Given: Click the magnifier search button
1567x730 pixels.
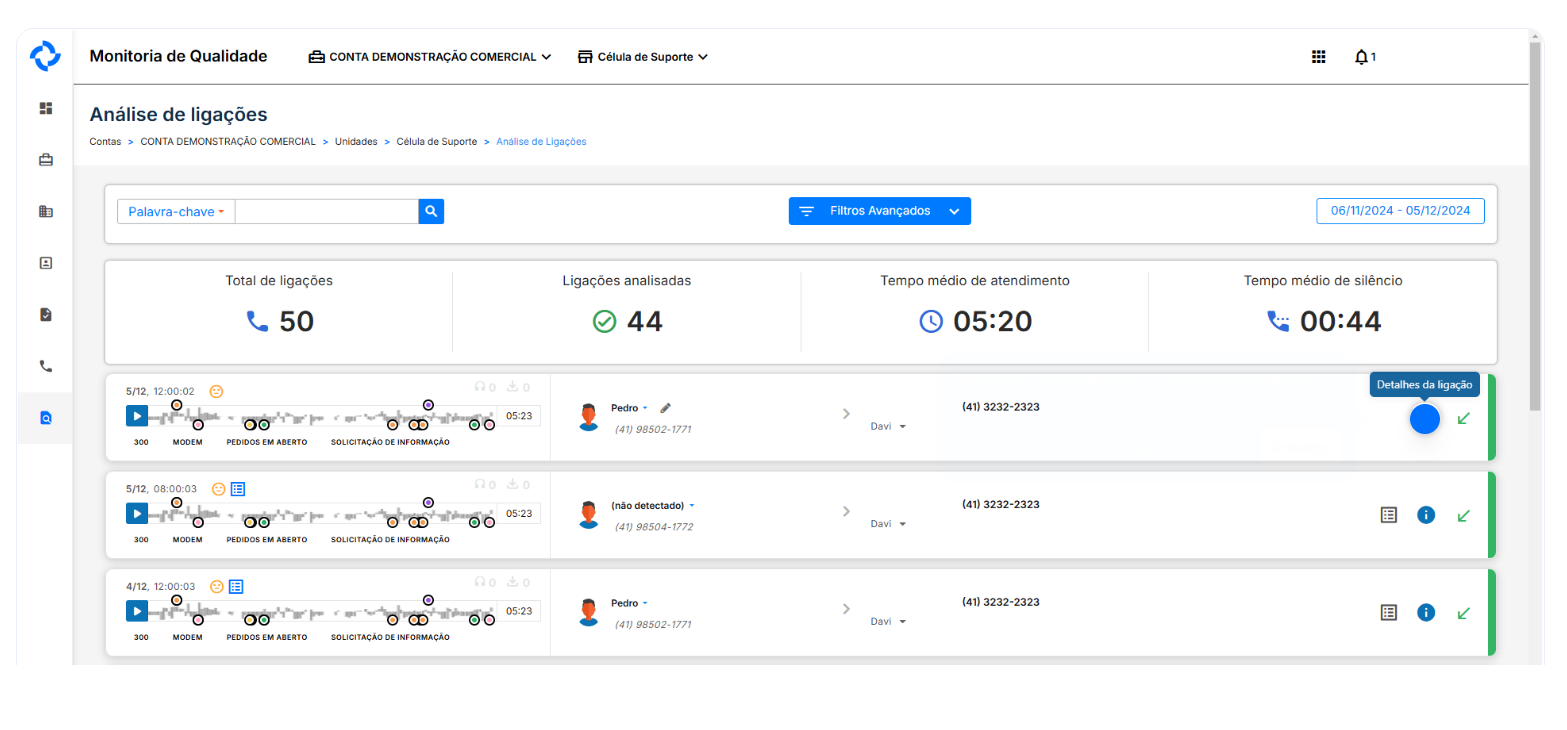Looking at the screenshot, I should coord(431,211).
